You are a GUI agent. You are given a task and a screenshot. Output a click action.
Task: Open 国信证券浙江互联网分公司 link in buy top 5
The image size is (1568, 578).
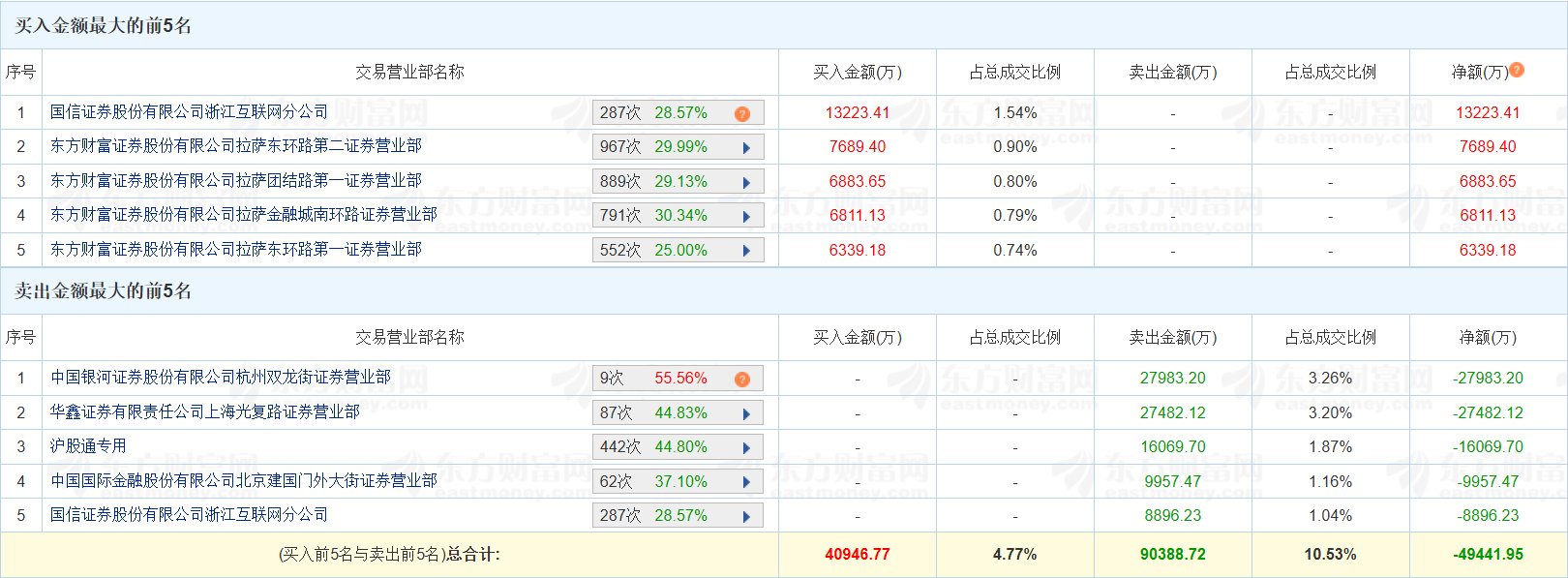189,112
